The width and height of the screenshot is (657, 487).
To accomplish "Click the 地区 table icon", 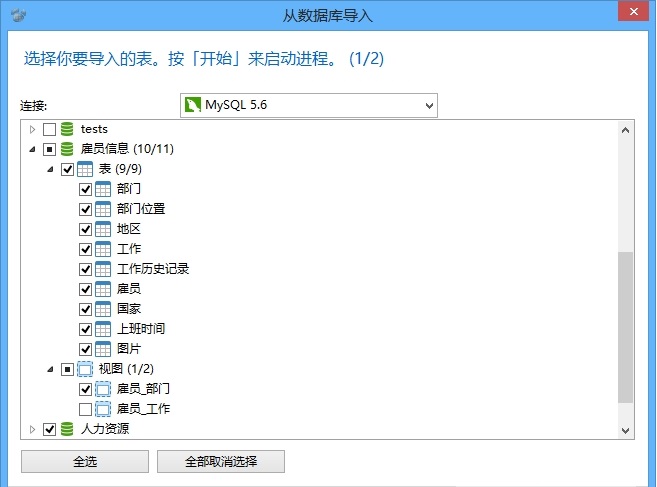I will tap(103, 229).
